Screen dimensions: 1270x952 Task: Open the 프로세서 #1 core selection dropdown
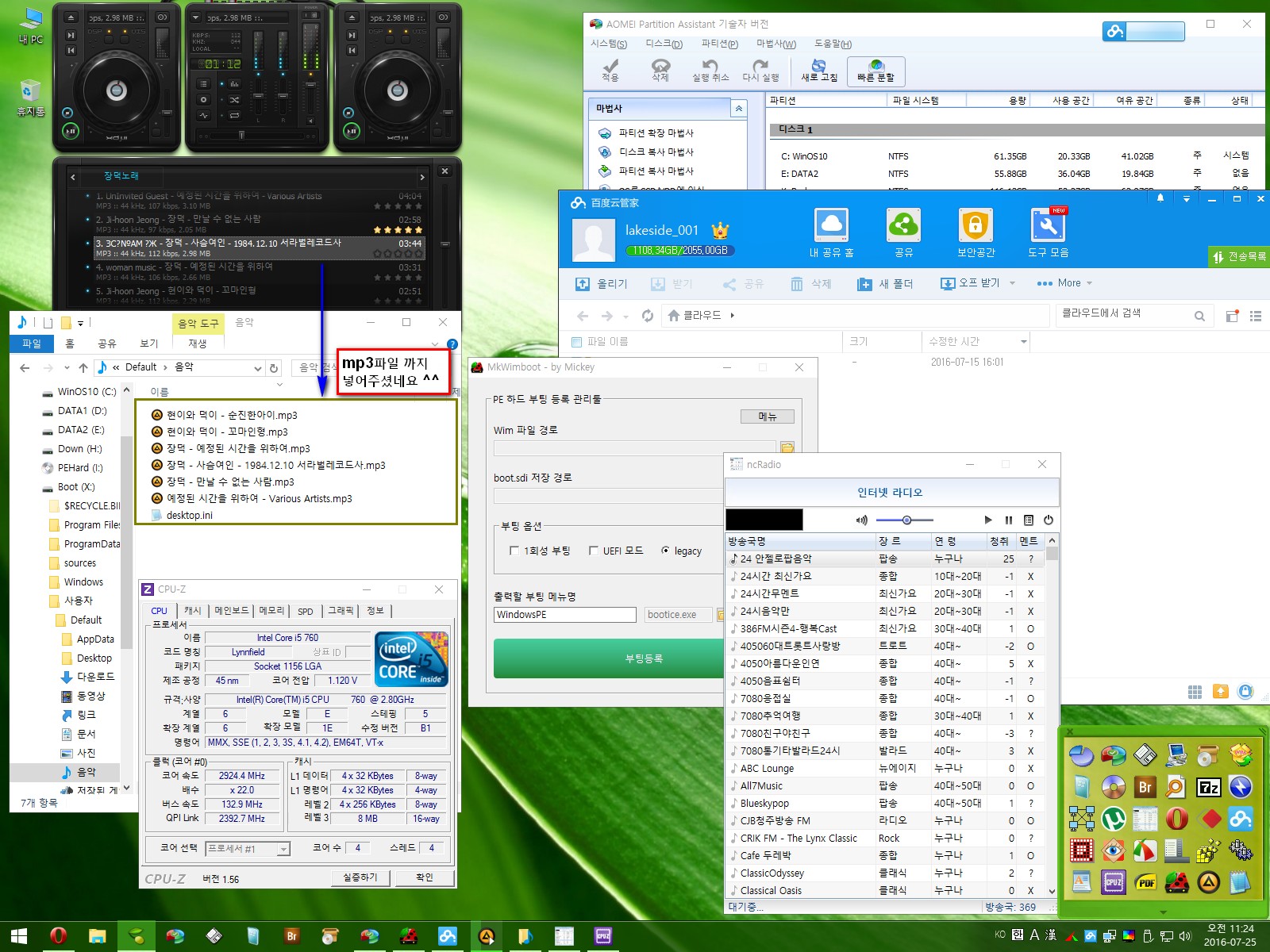tap(283, 849)
